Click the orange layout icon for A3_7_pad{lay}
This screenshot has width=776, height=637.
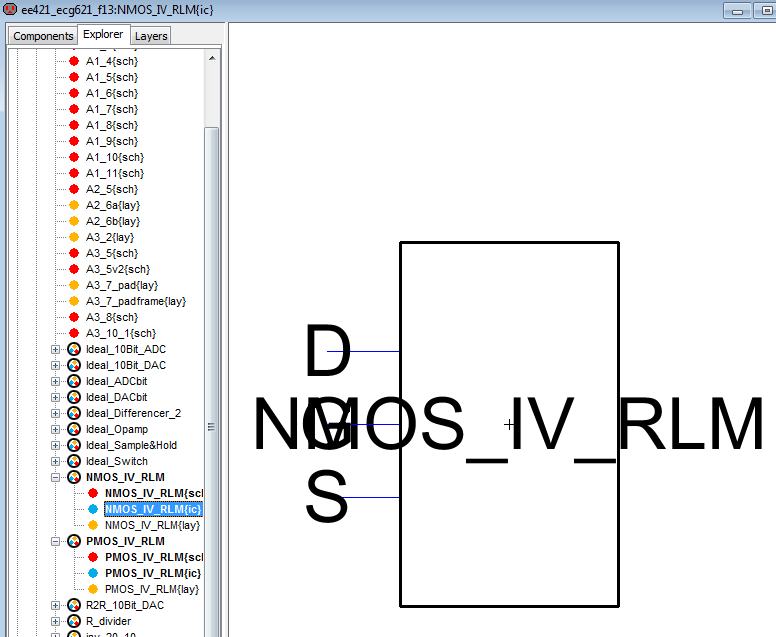74,285
